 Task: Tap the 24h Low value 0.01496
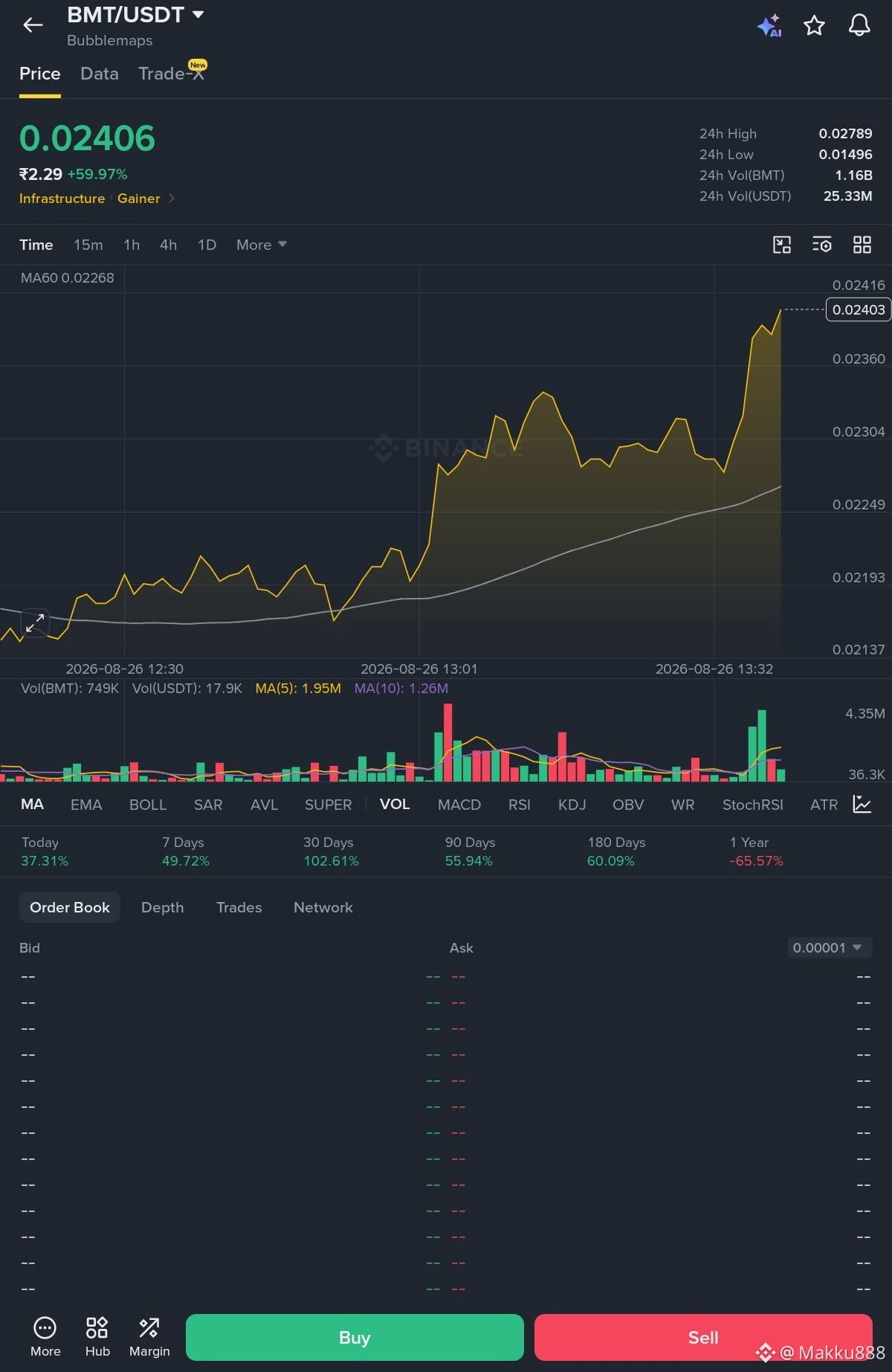845,155
